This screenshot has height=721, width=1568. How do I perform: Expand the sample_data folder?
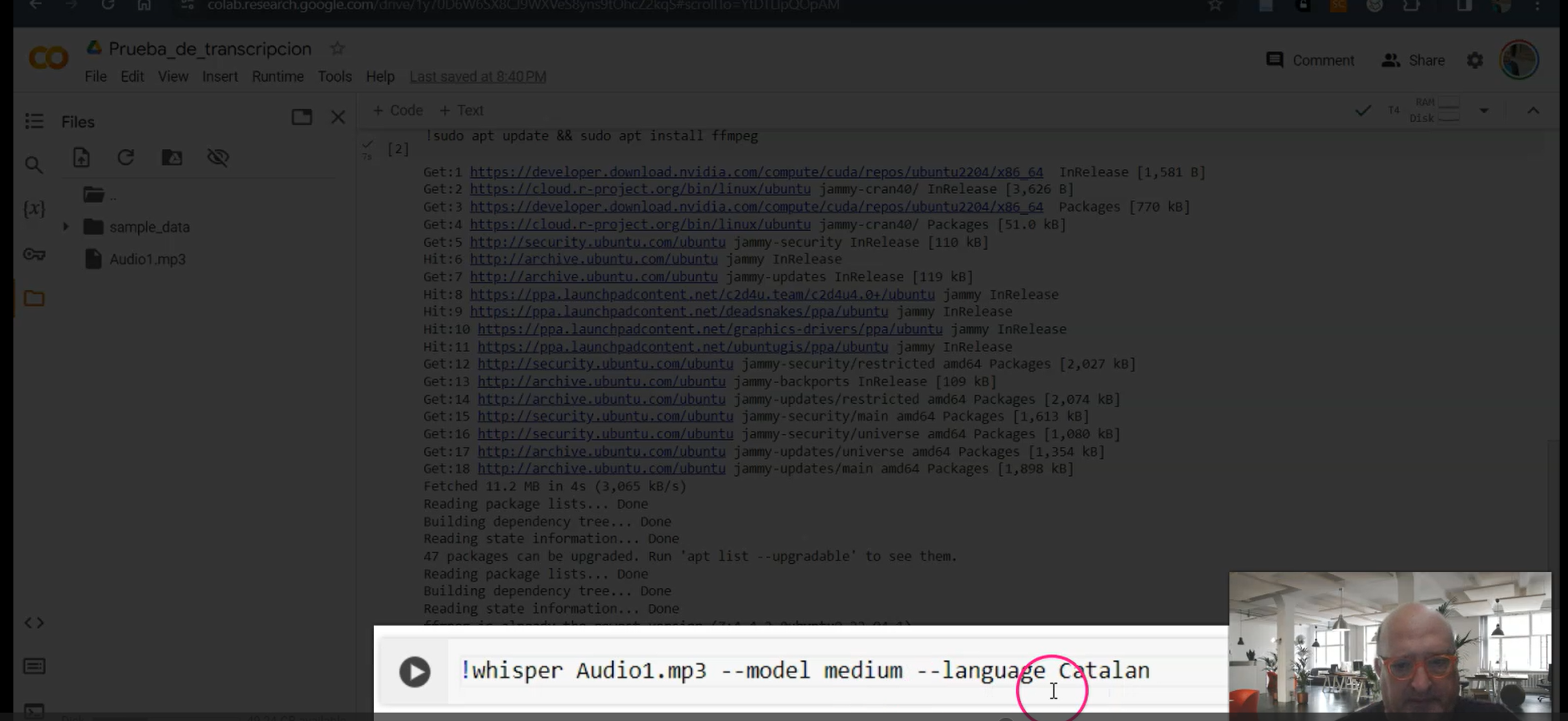coord(65,227)
